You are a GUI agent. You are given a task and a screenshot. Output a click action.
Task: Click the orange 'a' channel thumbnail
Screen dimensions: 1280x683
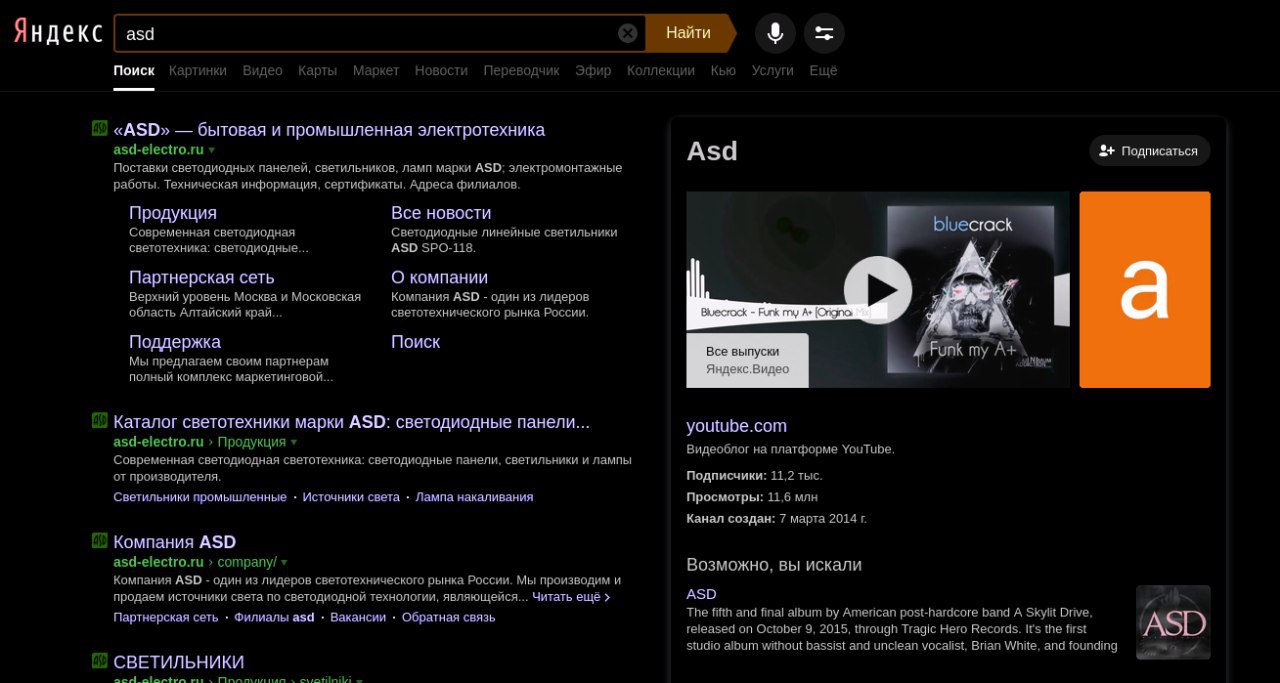pos(1145,290)
